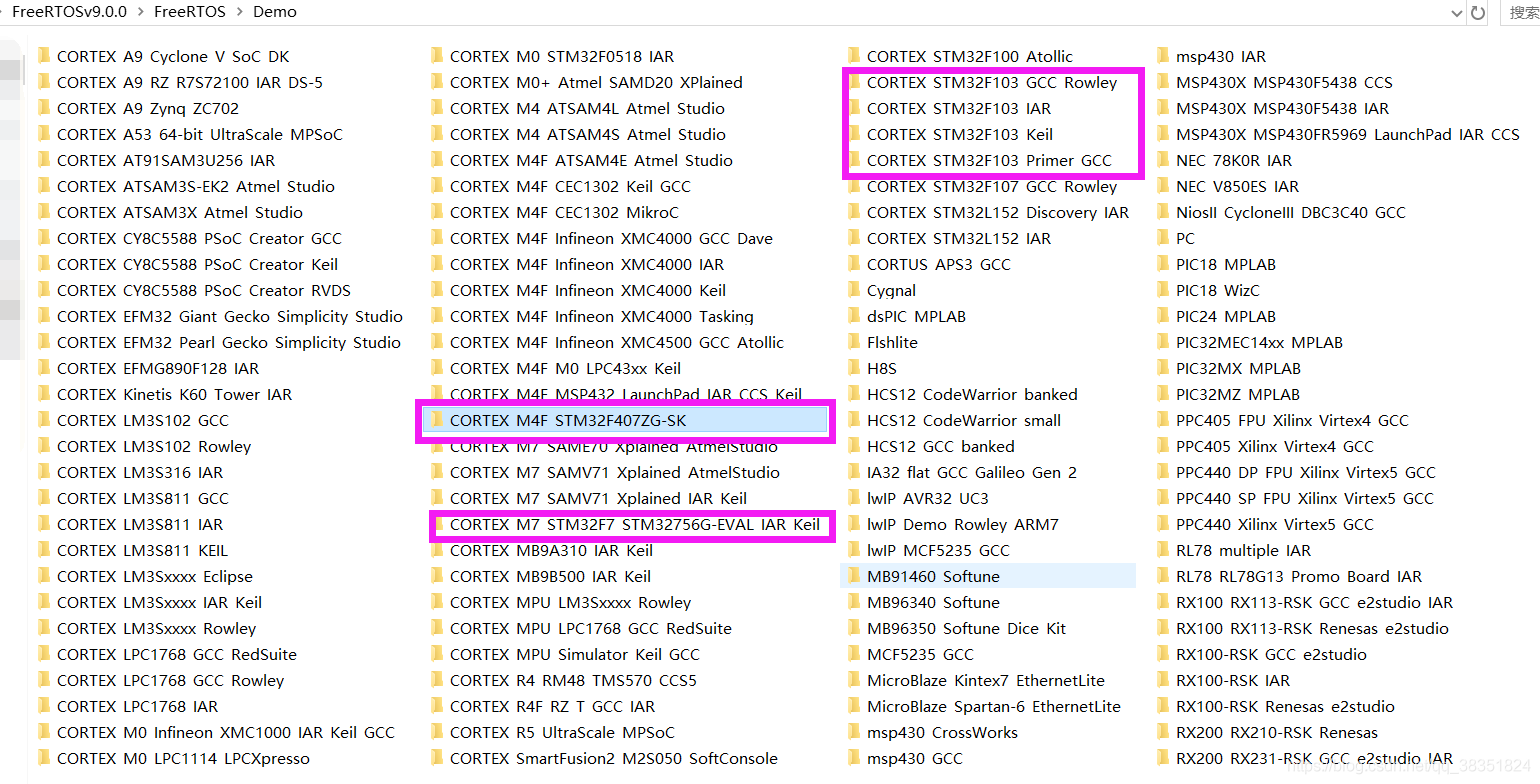Select MicroBlaze Kintex7 EthernetLite name
1540x784 pixels.
coord(986,680)
